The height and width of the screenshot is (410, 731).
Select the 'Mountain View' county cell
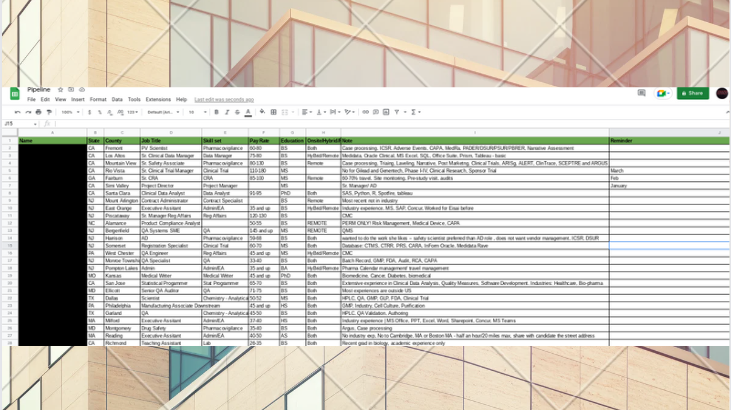pos(122,163)
